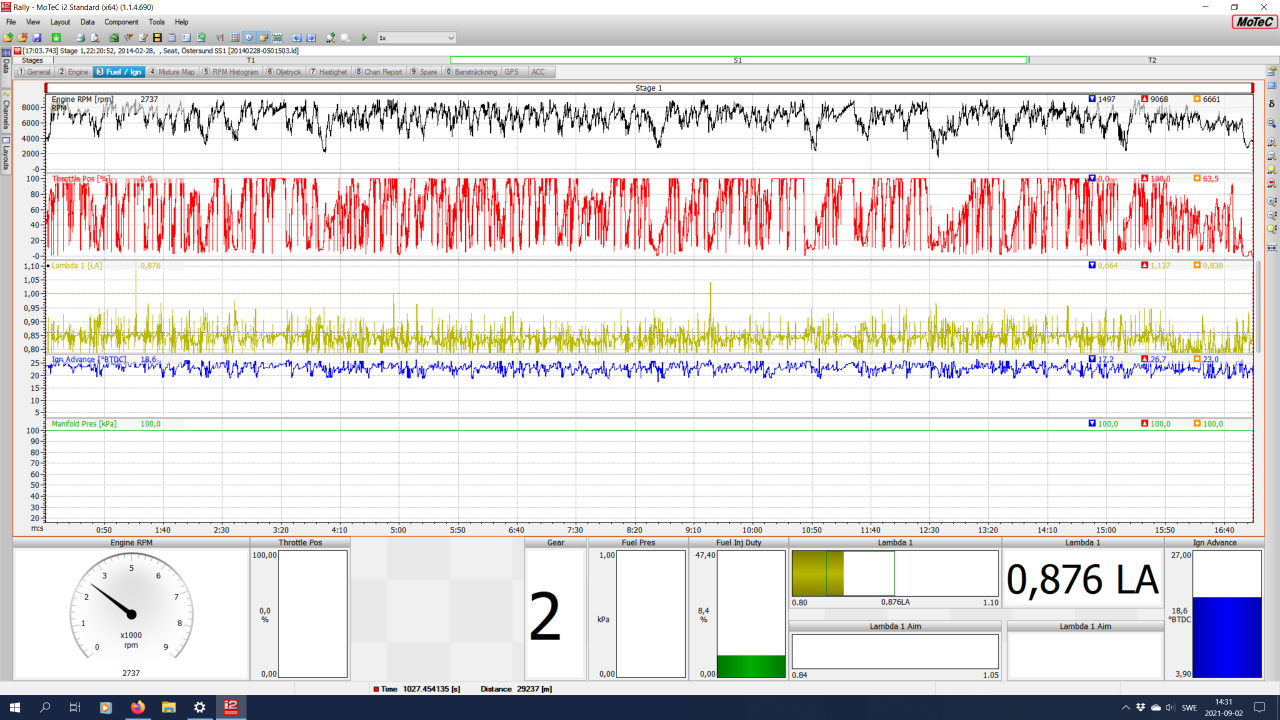Click the left blue arrow toolbar icon
Image resolution: width=1280 pixels, height=720 pixels.
point(297,38)
